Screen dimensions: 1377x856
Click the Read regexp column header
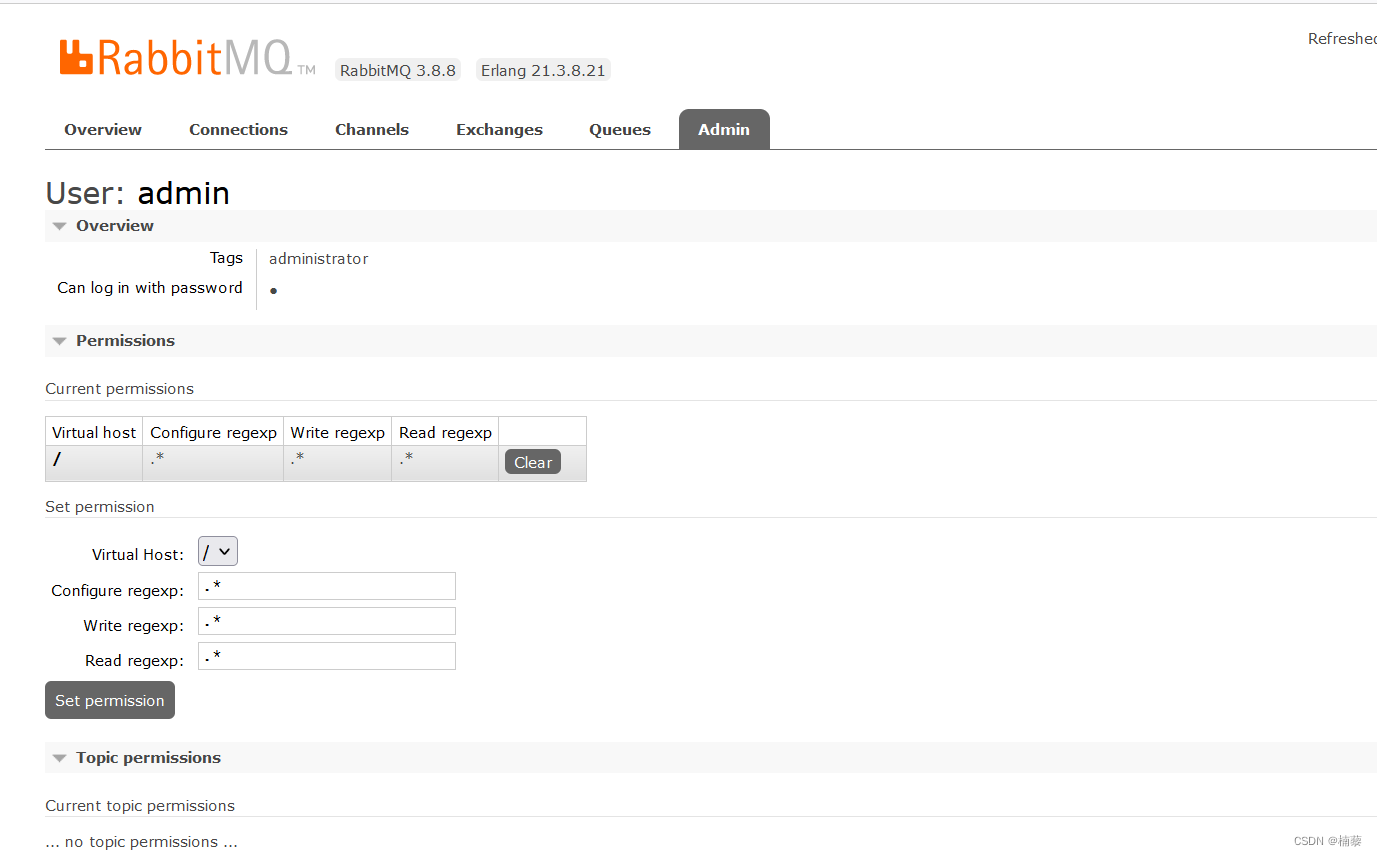[x=445, y=432]
